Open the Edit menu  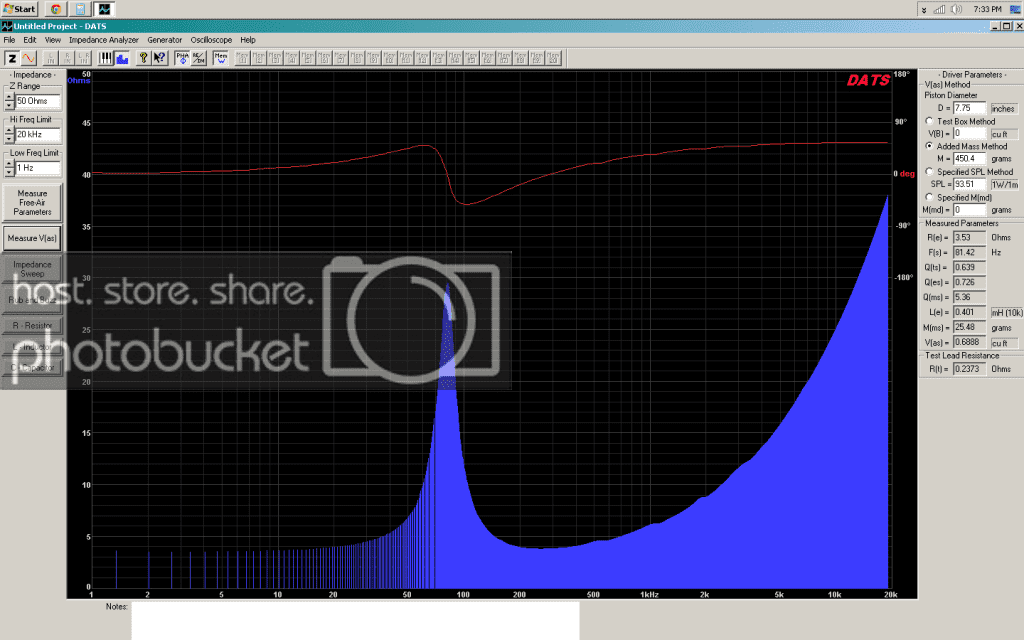point(30,40)
